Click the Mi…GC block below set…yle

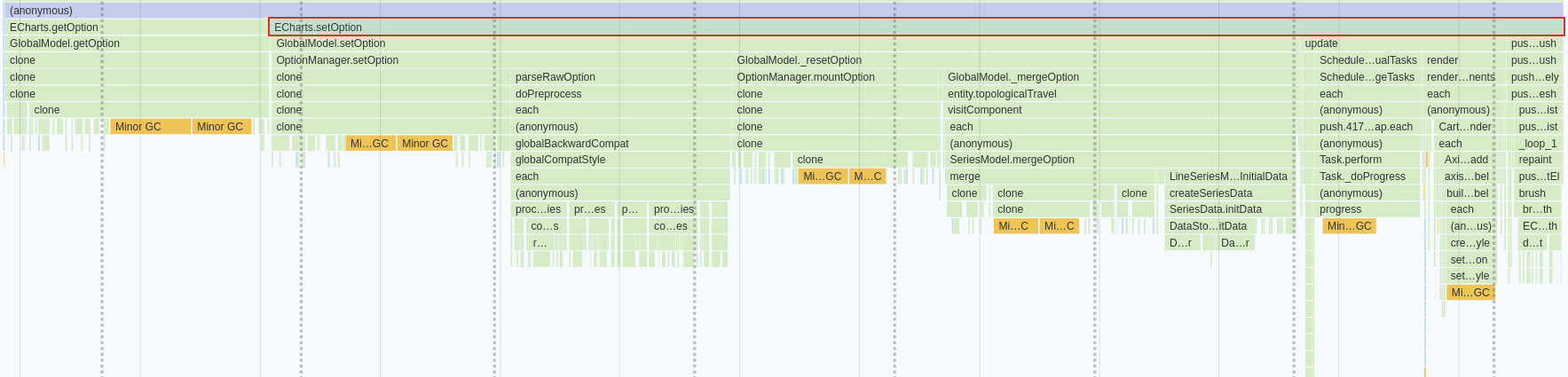1470,293
